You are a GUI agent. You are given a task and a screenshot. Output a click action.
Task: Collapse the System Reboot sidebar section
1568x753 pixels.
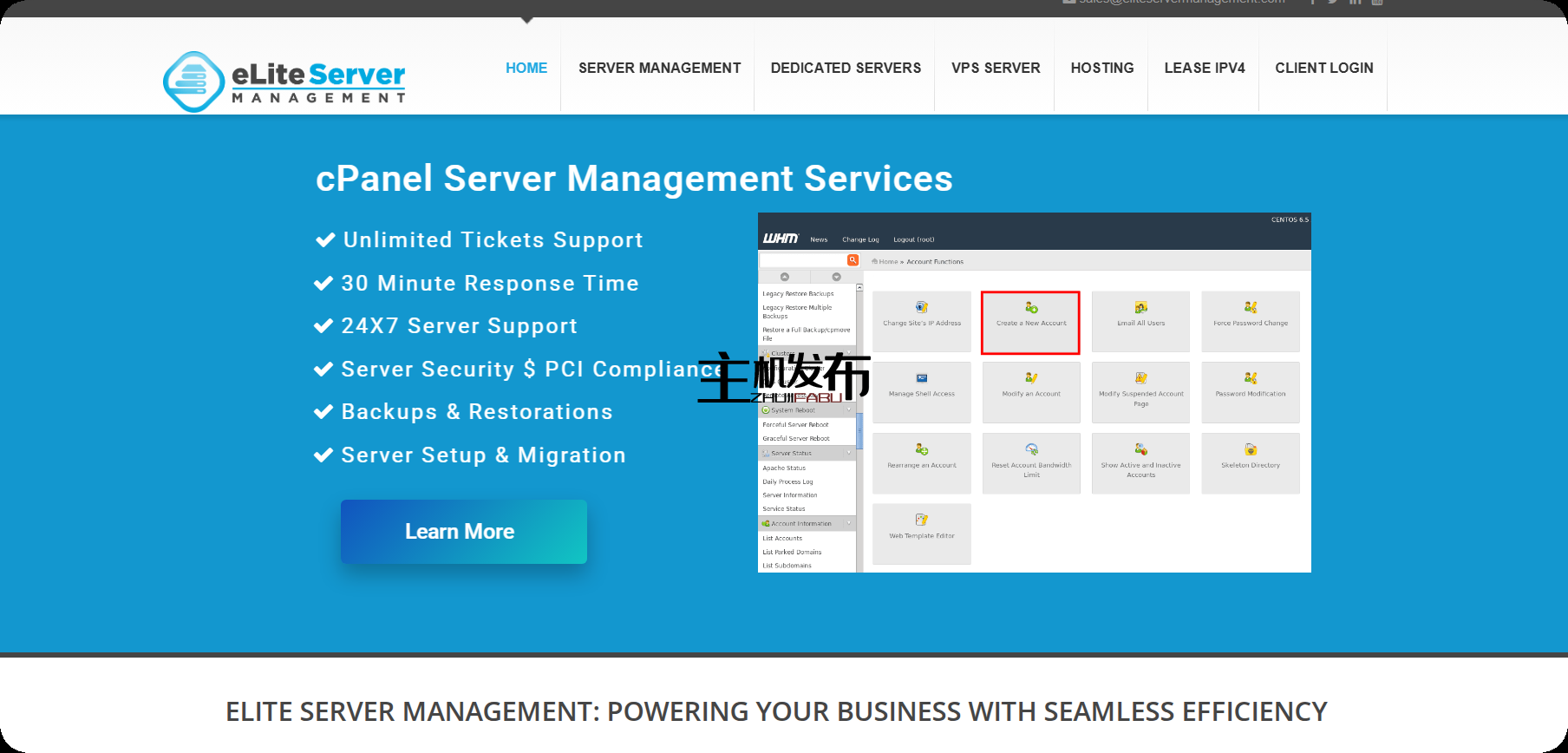pyautogui.click(x=849, y=410)
